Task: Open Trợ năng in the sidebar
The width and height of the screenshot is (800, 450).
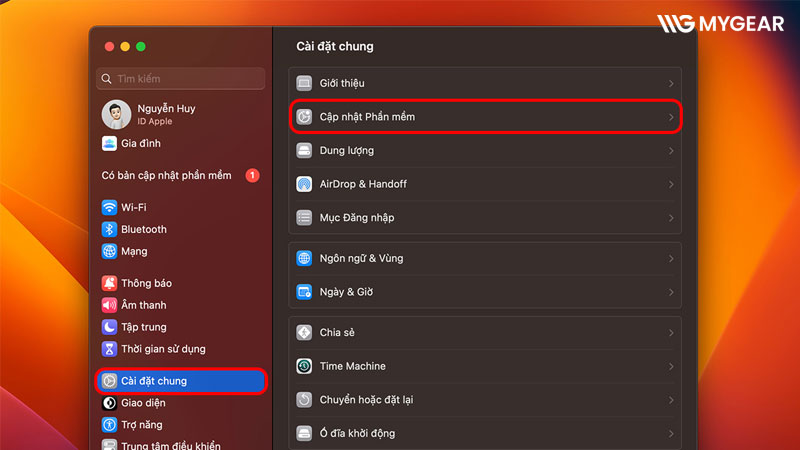Action: [x=142, y=425]
